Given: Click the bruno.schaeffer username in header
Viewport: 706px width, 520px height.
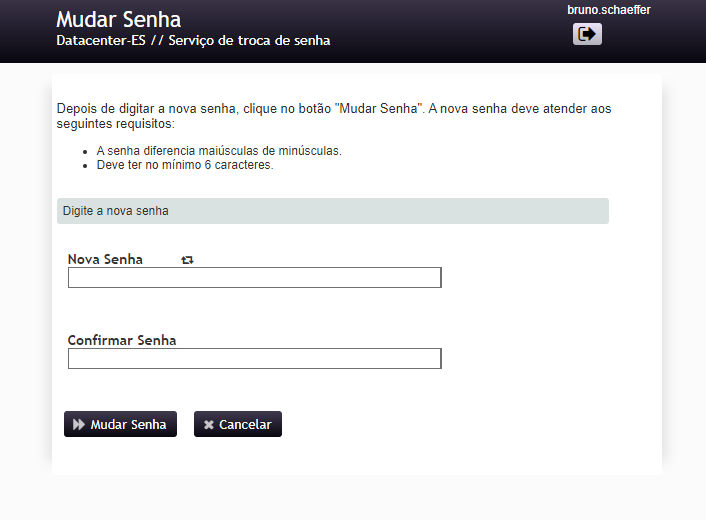Looking at the screenshot, I should pos(608,10).
